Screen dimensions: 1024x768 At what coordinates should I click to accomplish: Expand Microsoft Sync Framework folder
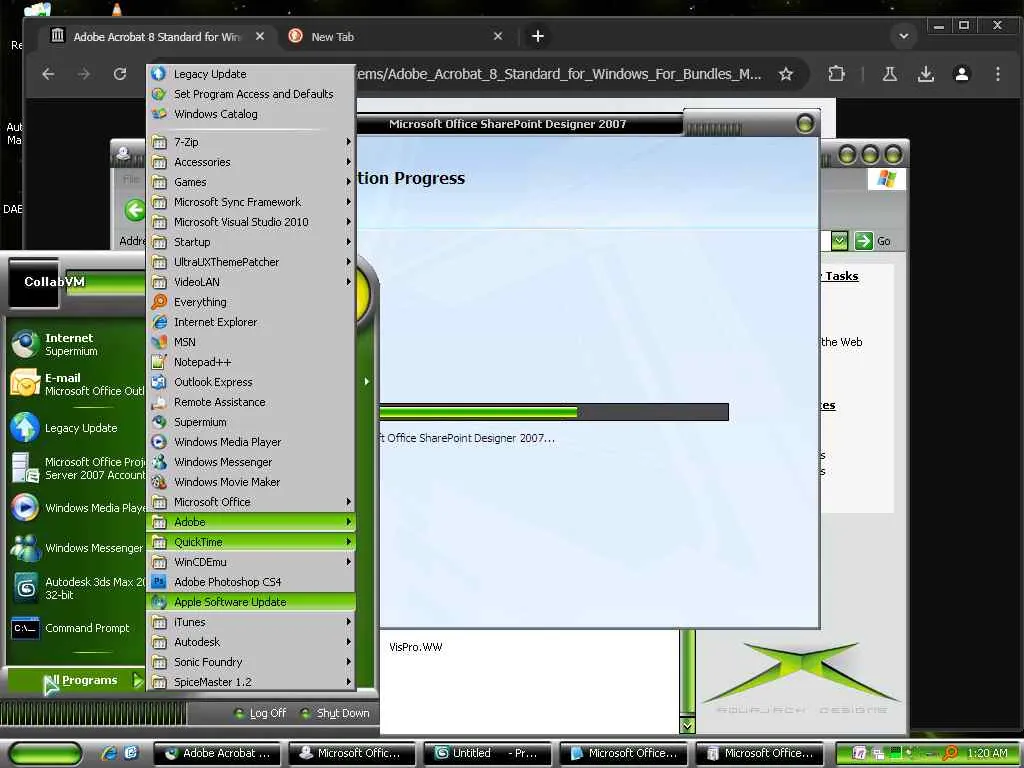coord(251,202)
